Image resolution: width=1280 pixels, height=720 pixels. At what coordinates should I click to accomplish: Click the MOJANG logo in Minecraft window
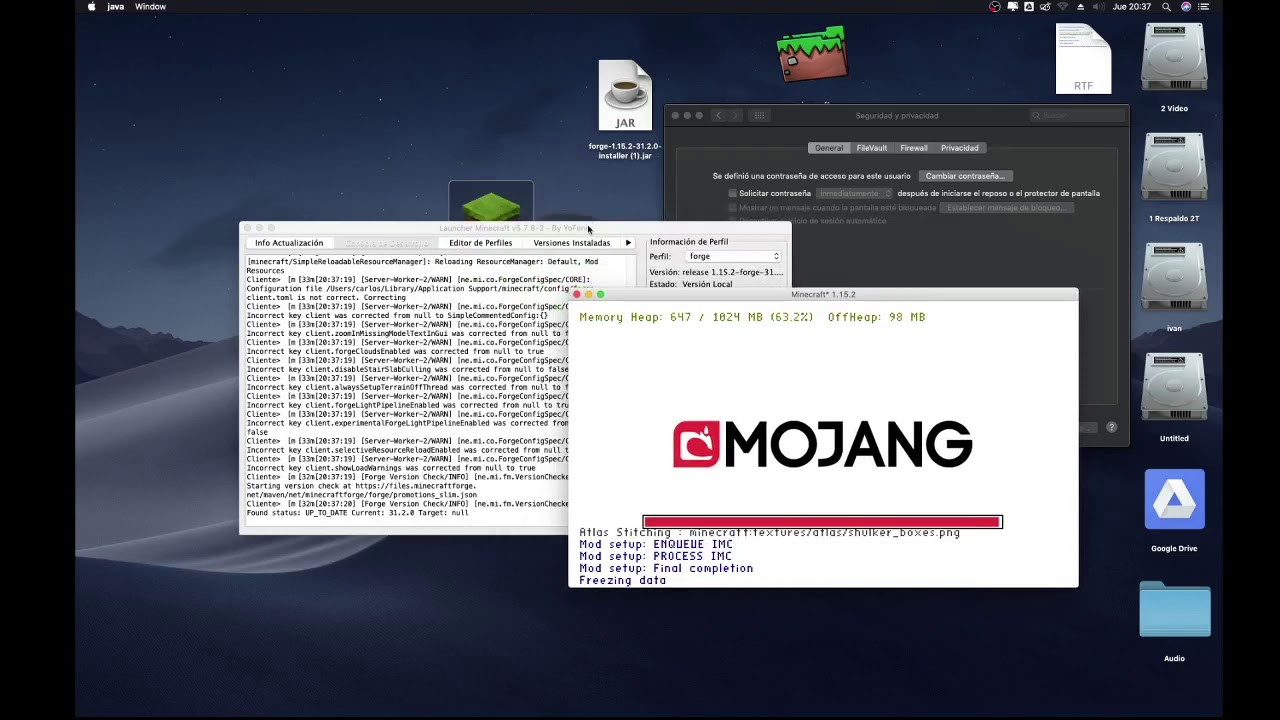822,444
